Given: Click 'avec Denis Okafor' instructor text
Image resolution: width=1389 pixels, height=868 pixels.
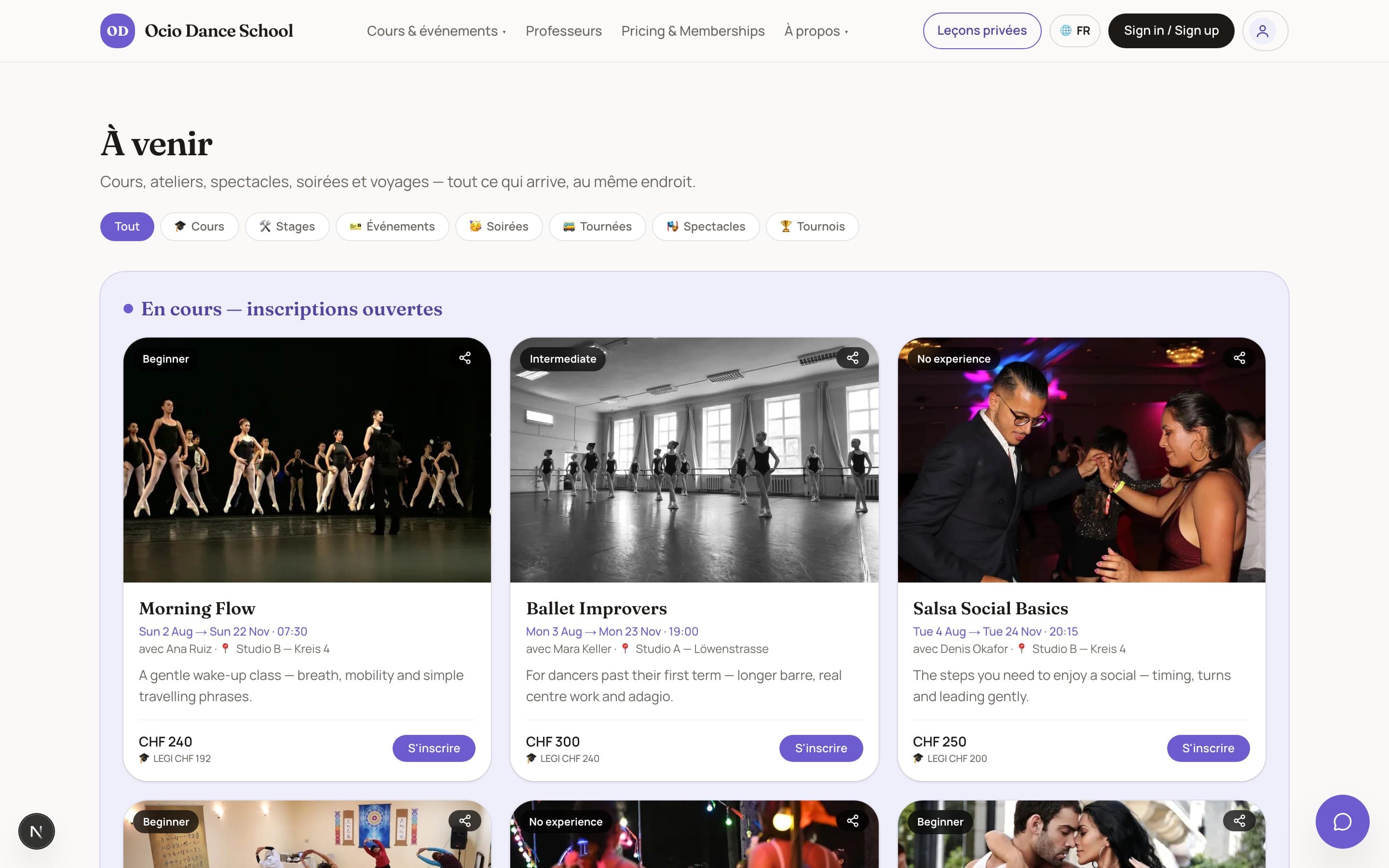Looking at the screenshot, I should (960, 649).
